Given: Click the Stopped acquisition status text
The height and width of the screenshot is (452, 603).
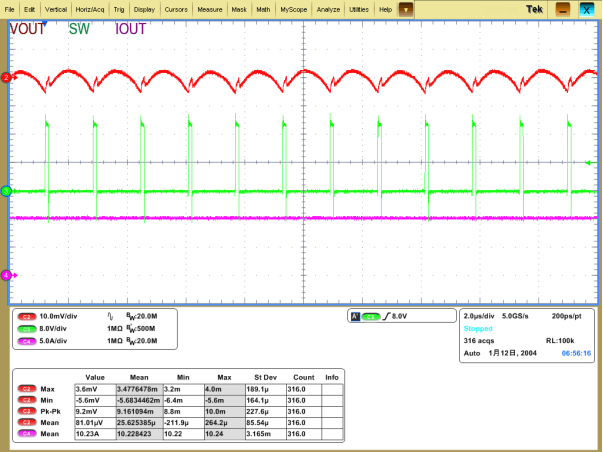Looking at the screenshot, I should pyautogui.click(x=479, y=327).
